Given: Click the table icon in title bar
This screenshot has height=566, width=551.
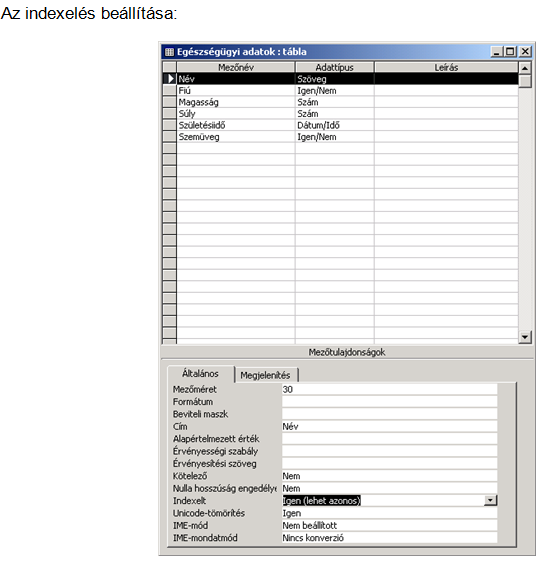Looking at the screenshot, I should (169, 52).
